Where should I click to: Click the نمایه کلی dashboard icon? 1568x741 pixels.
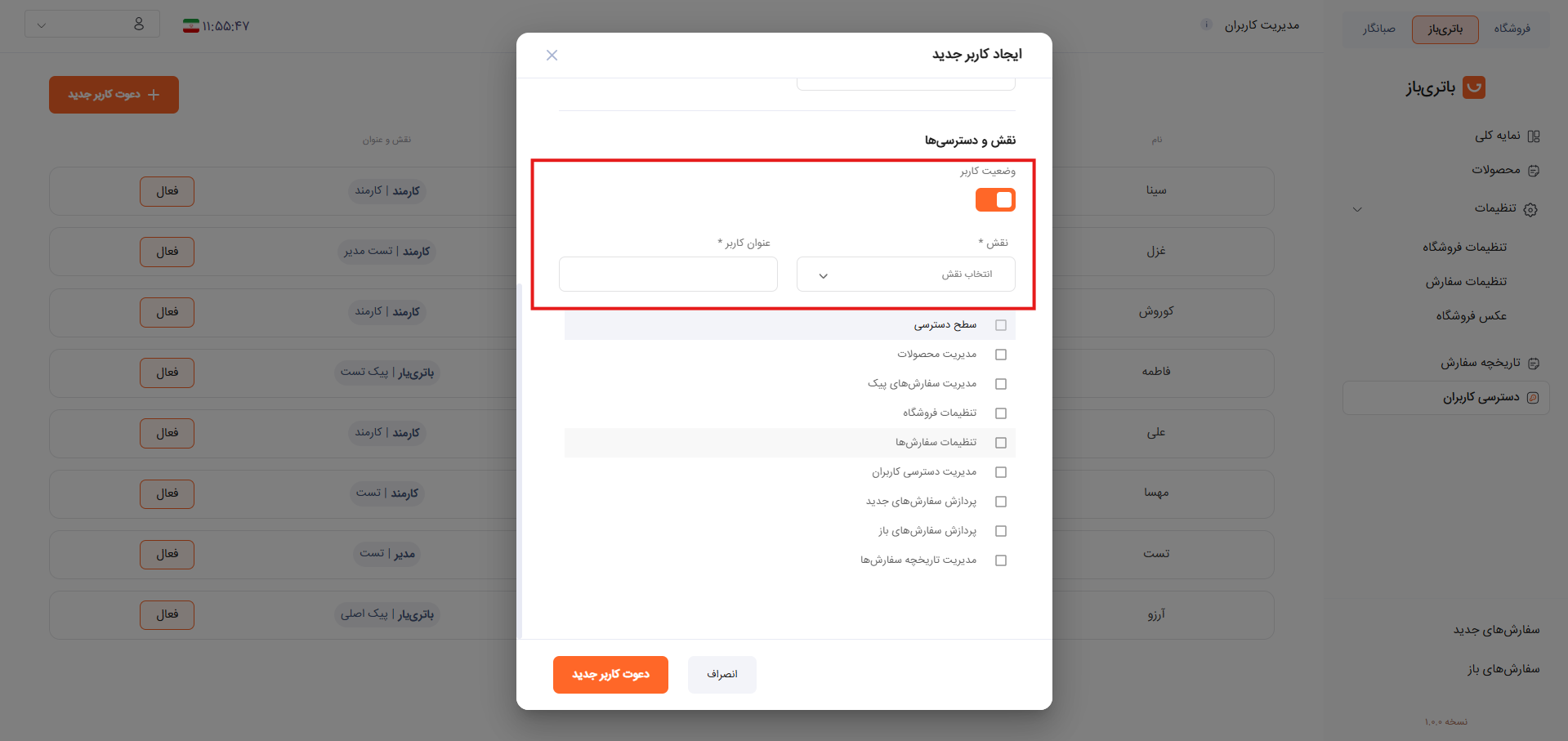pyautogui.click(x=1534, y=136)
